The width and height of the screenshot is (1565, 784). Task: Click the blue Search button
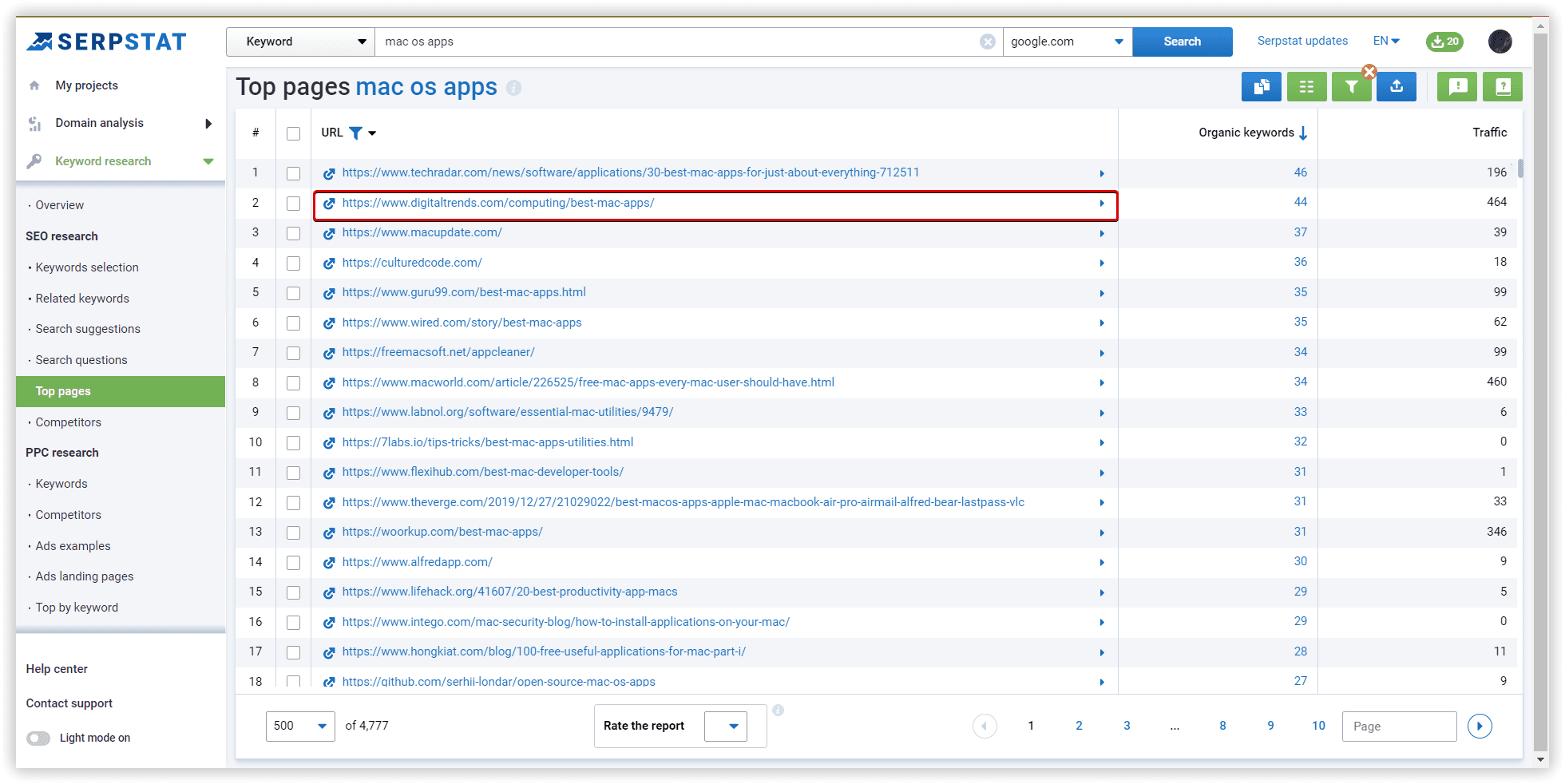[1183, 42]
